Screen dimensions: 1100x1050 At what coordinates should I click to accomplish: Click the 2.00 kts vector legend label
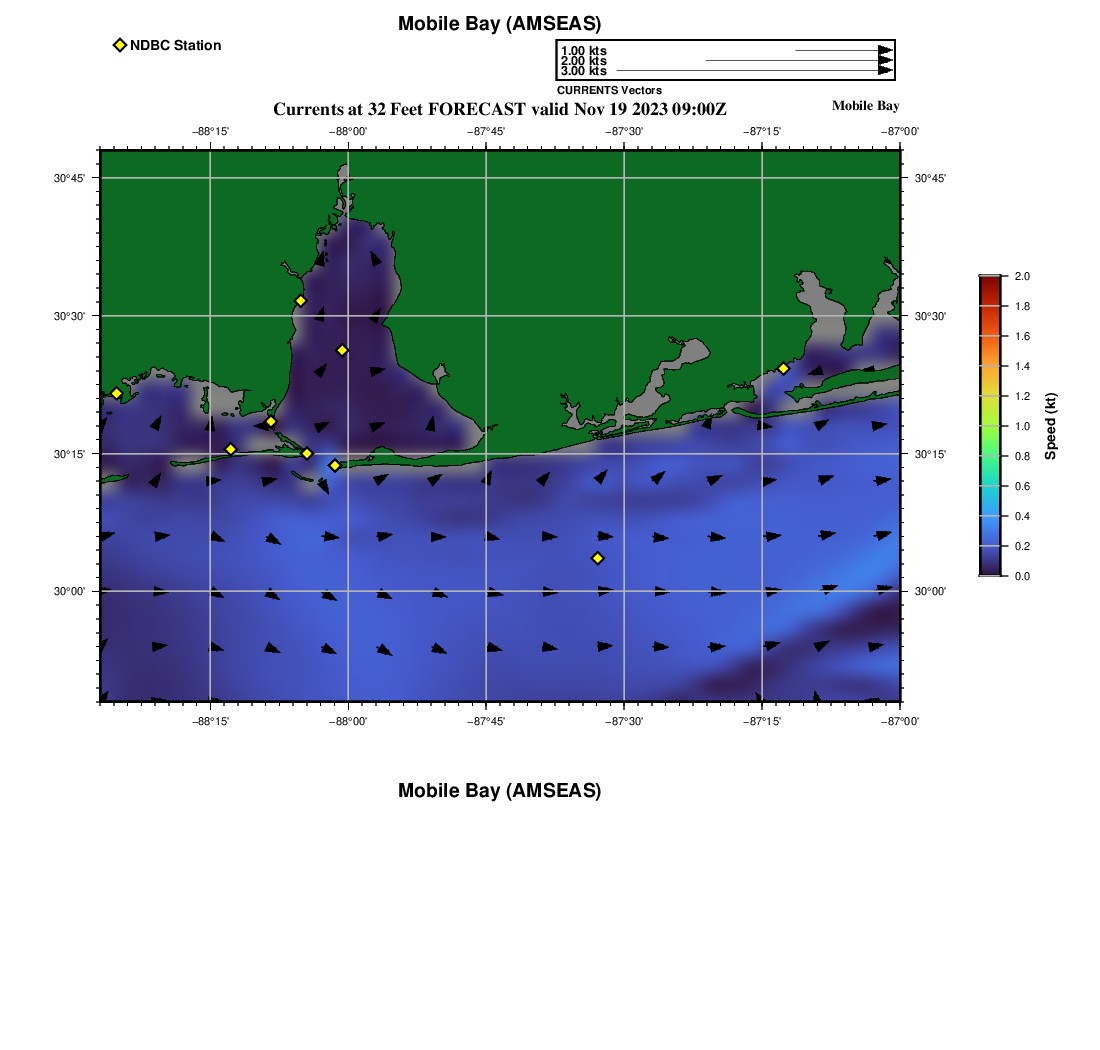click(x=583, y=61)
